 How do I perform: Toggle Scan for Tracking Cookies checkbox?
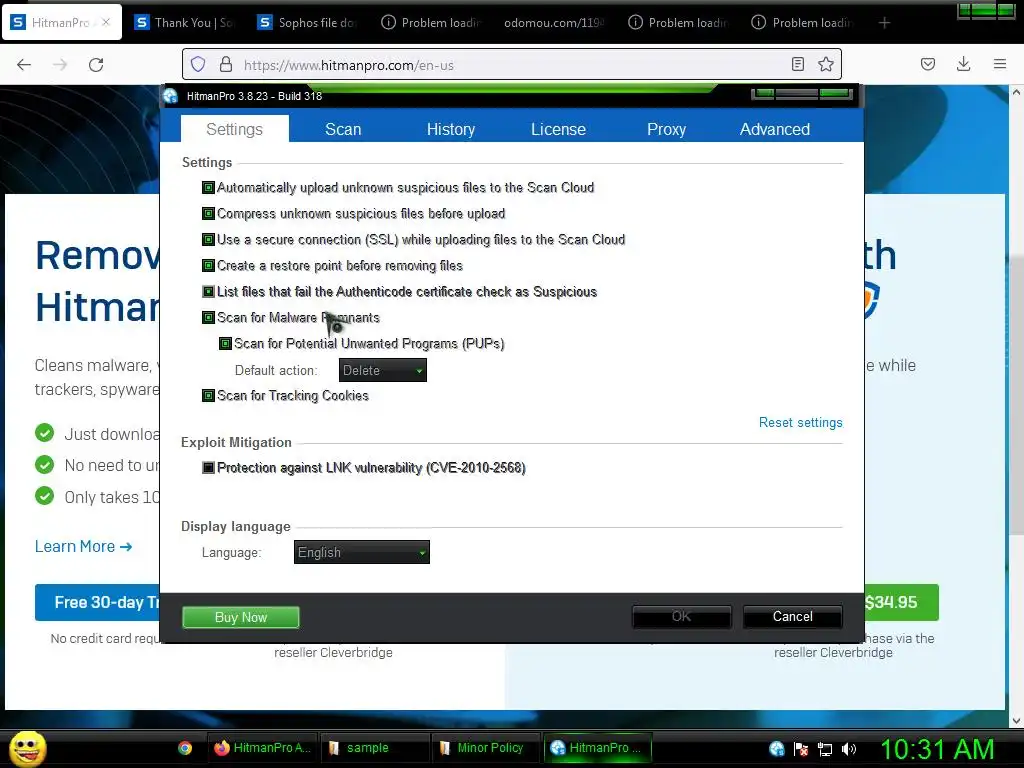[208, 395]
